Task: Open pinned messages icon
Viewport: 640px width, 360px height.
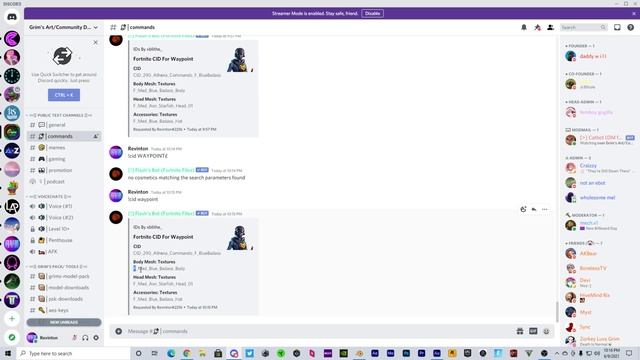Action: (x=537, y=27)
